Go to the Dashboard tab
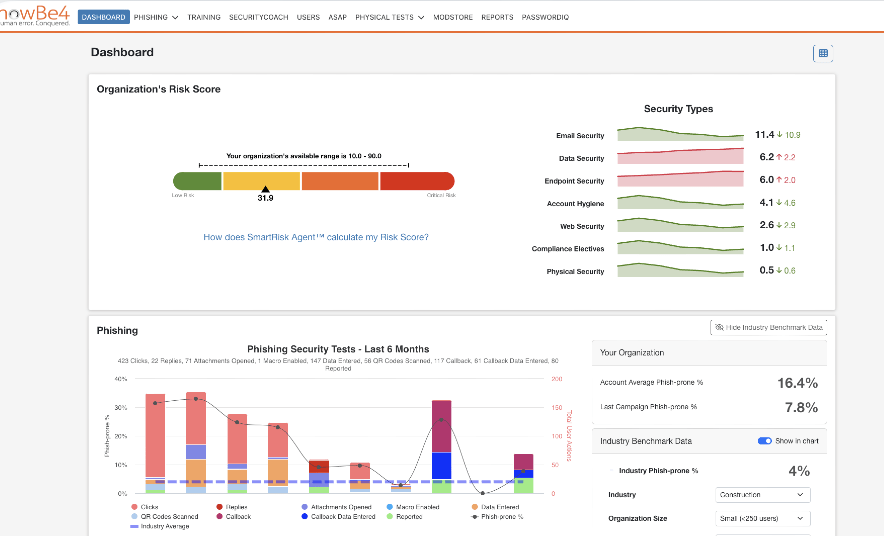This screenshot has height=536, width=884. tap(104, 17)
